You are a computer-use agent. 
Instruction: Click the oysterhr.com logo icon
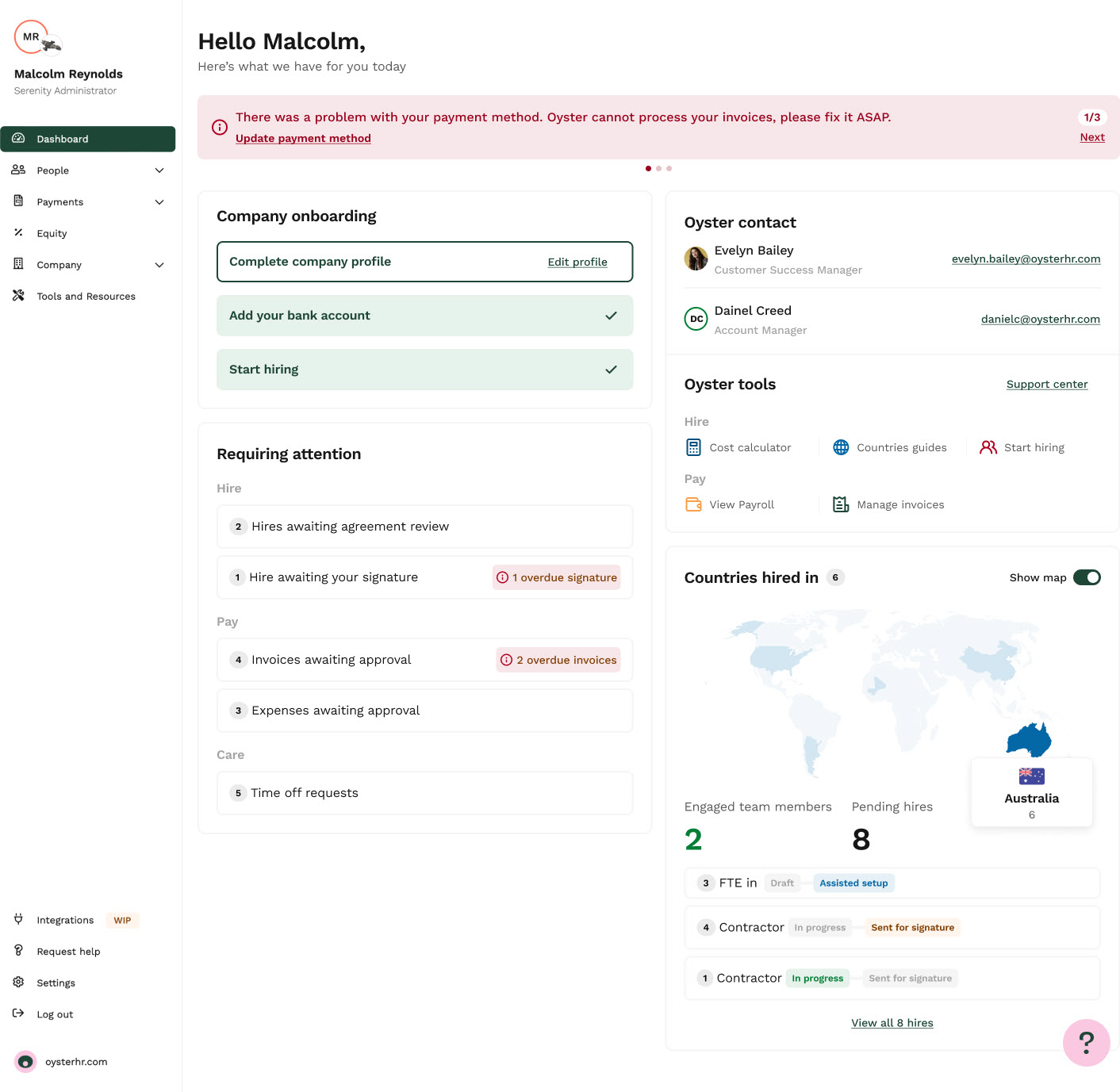tap(25, 1061)
